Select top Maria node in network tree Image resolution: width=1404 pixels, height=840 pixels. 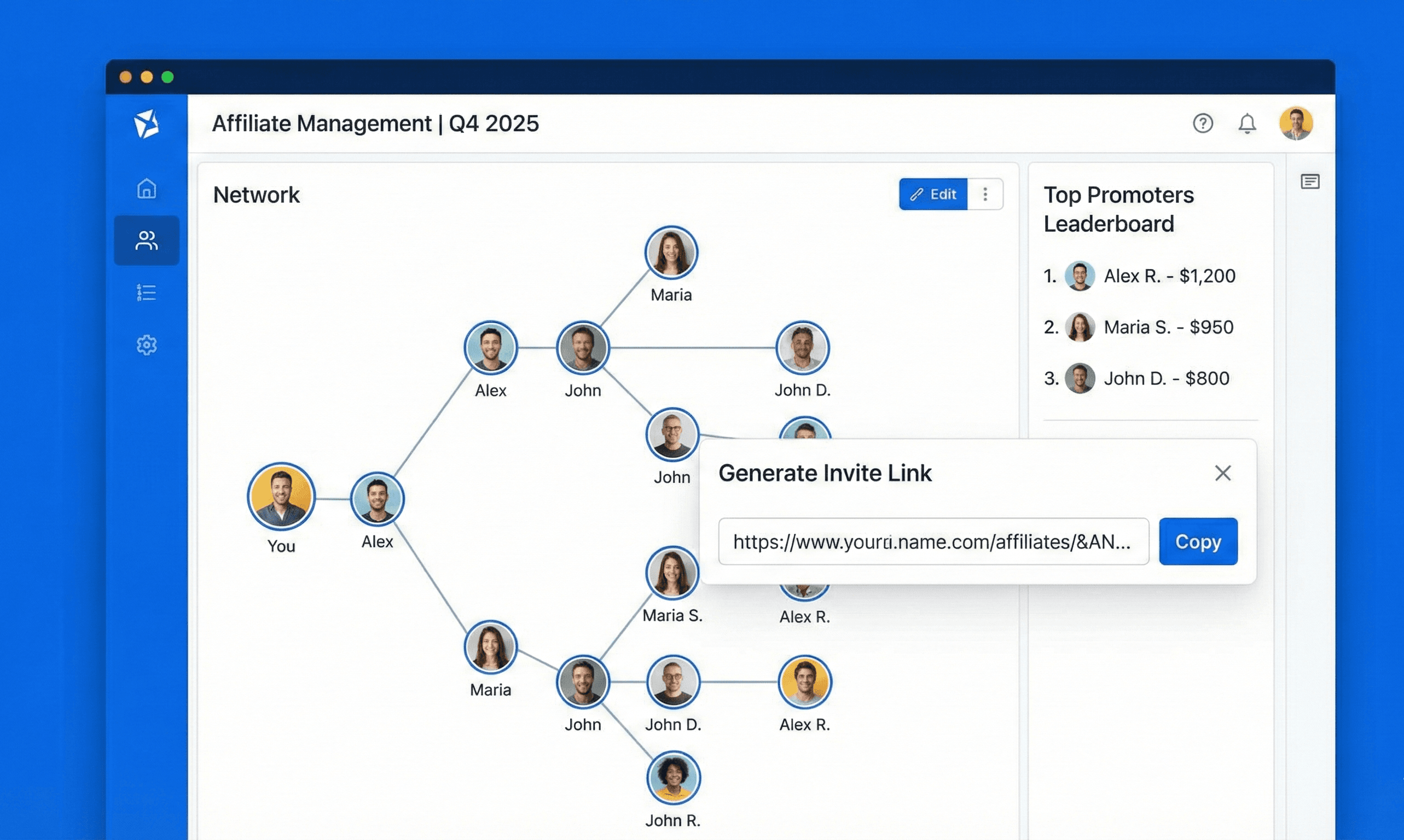pyautogui.click(x=671, y=253)
